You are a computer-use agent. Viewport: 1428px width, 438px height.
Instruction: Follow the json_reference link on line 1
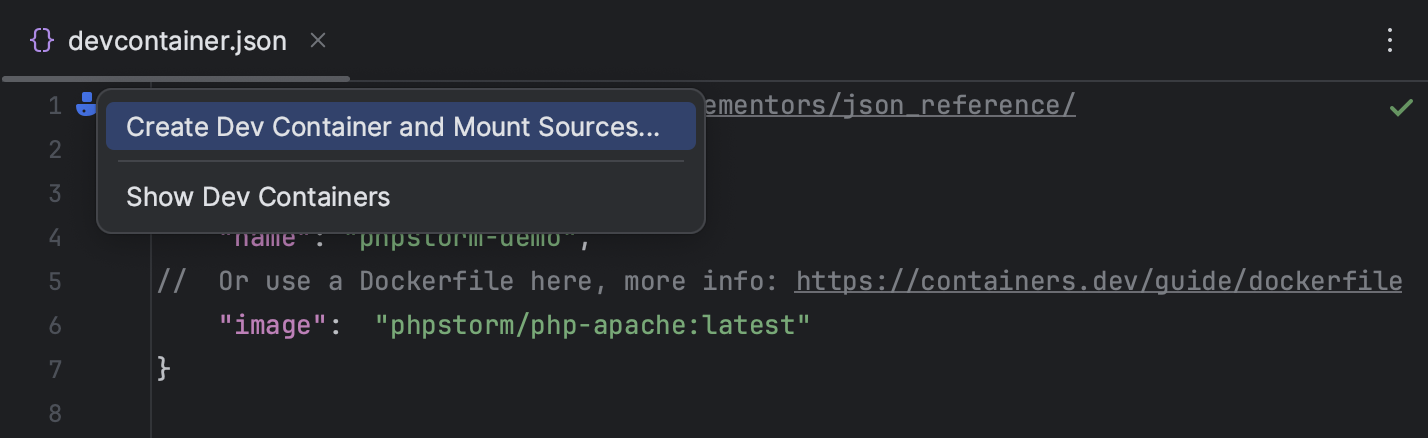point(890,106)
